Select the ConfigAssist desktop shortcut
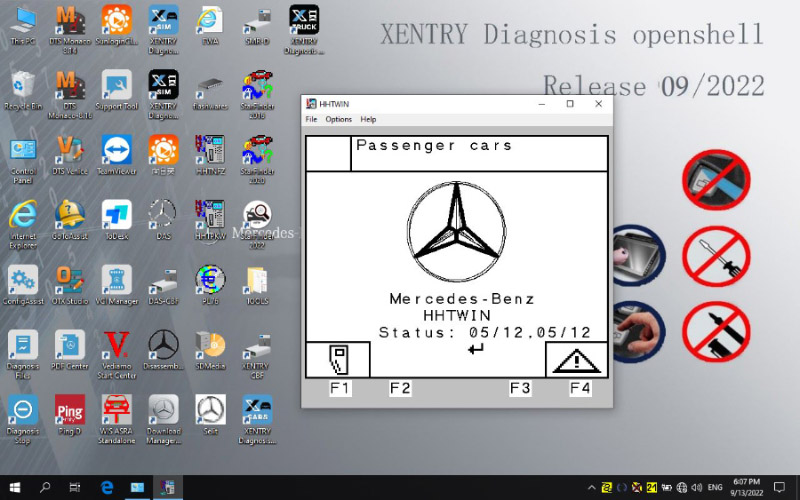Image resolution: width=800 pixels, height=500 pixels. 23,285
